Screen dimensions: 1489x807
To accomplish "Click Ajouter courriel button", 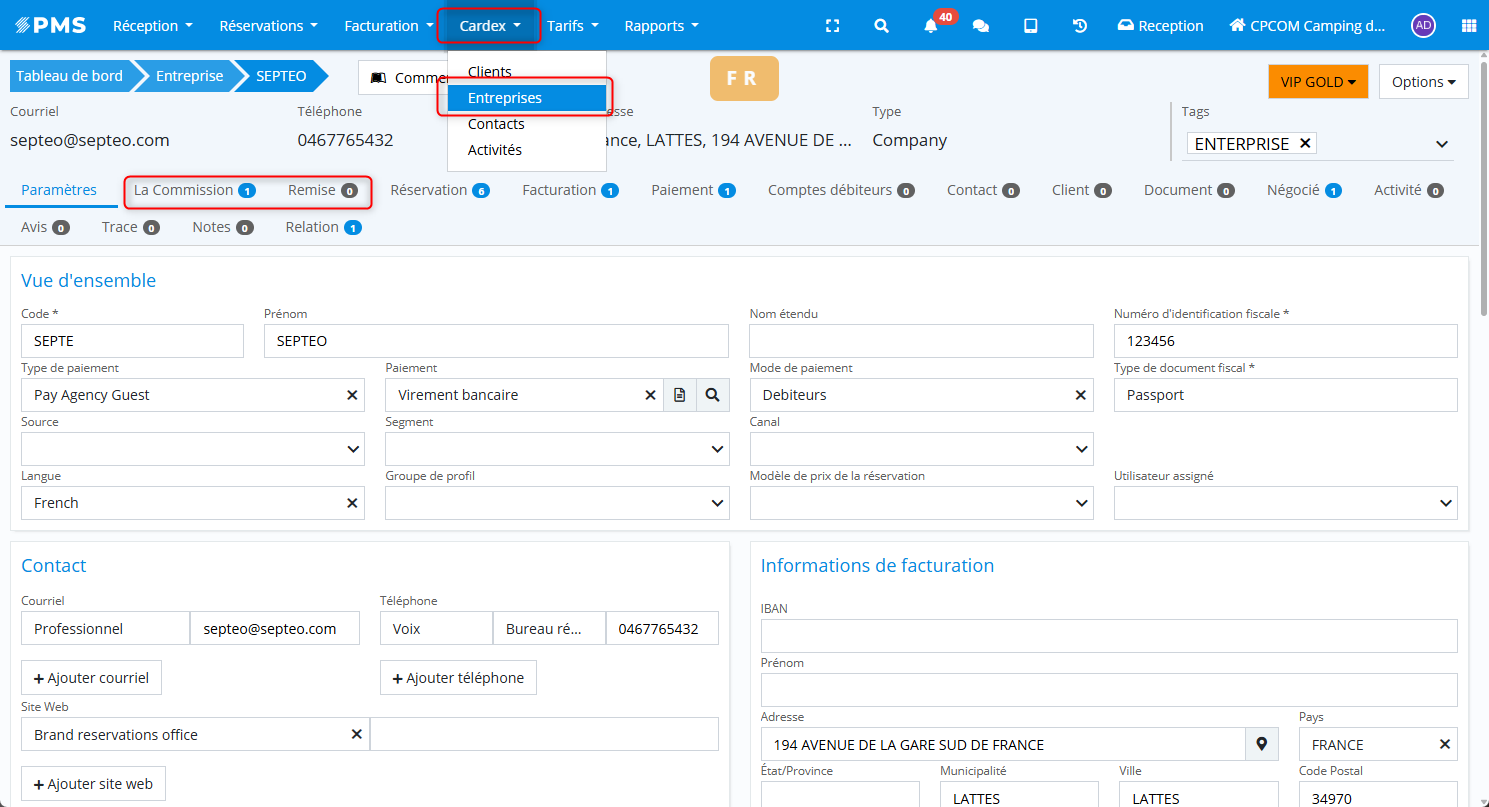I will tap(91, 678).
